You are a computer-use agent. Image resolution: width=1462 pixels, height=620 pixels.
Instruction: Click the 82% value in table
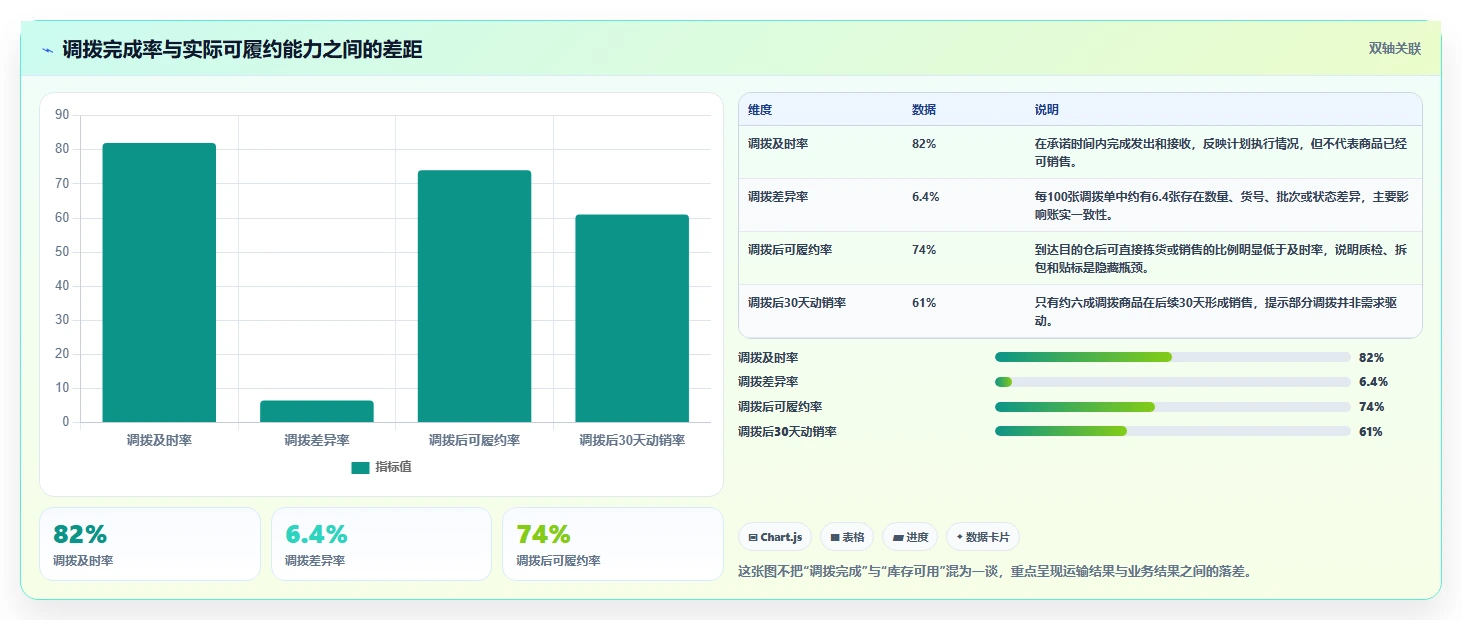(924, 144)
